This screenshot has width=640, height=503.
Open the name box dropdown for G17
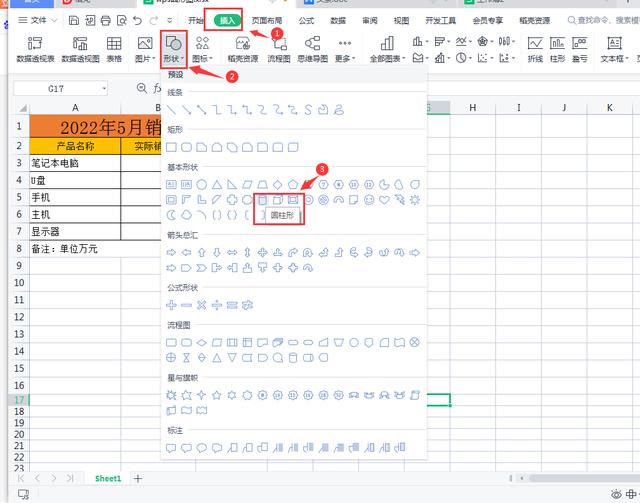tap(104, 89)
